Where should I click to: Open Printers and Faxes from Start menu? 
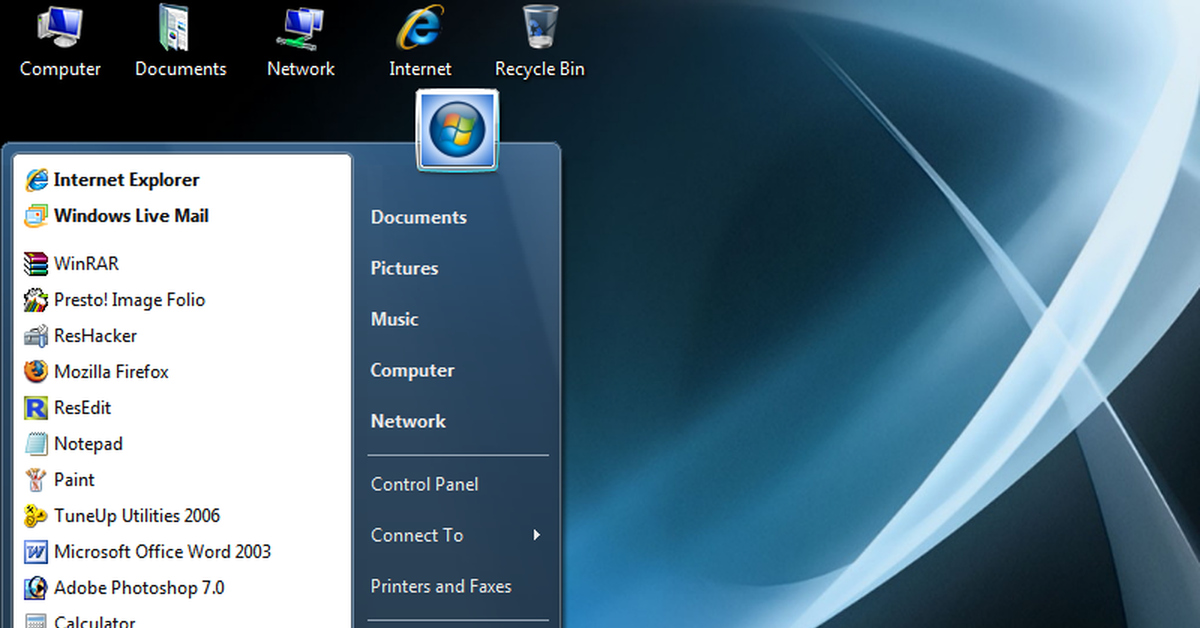coord(441,586)
